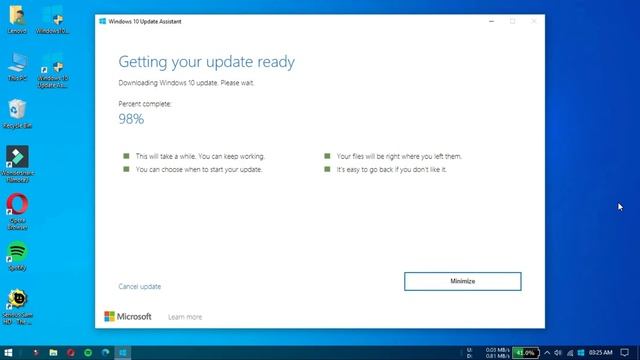Screen dimensions: 640x360
Task: Click the Microsoft logo in footer
Action: pyautogui.click(x=127, y=316)
